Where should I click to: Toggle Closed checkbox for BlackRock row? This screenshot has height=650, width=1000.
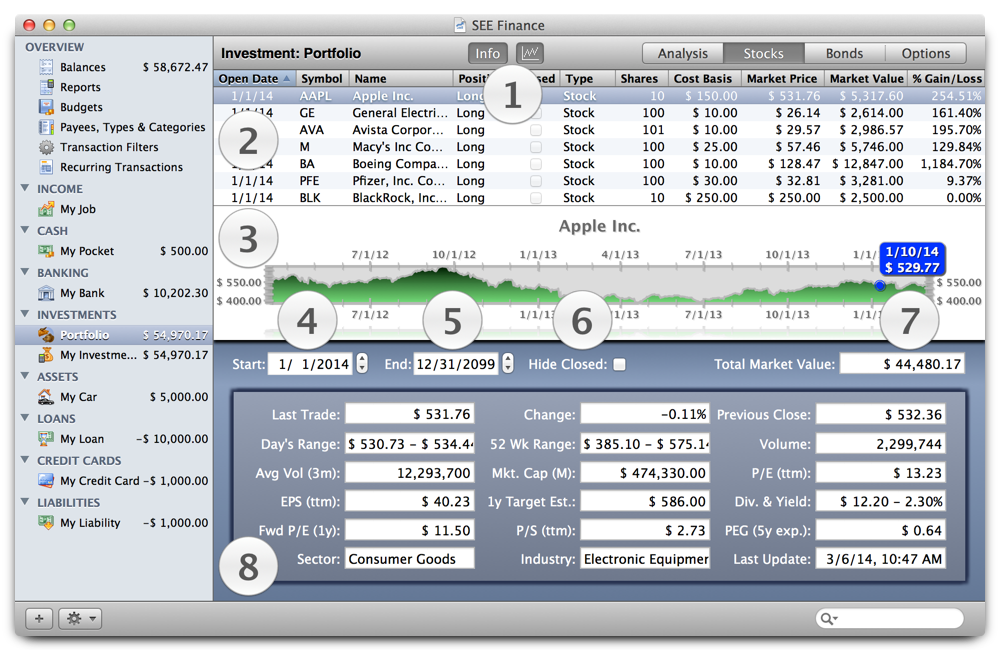pyautogui.click(x=536, y=198)
